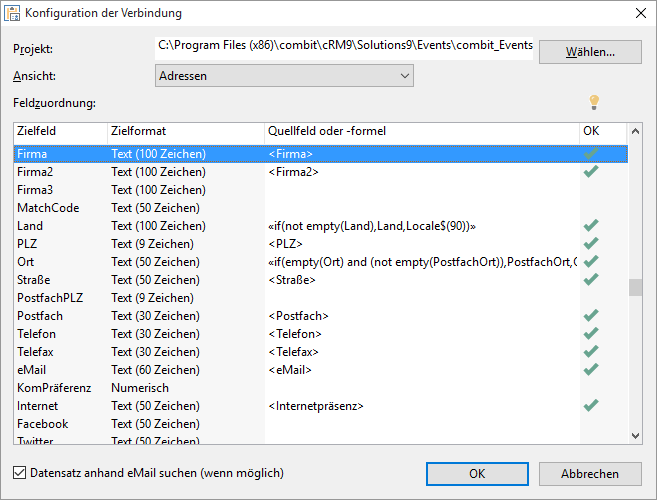
Task: Click the list's scroll down arrow
Action: [635, 435]
